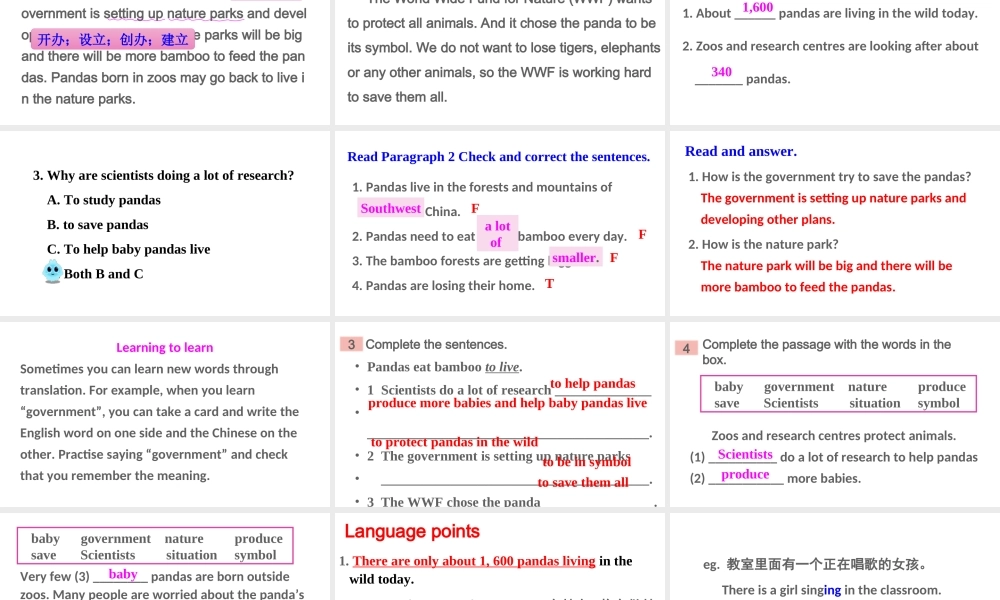Viewport: 1000px width, 600px height.
Task: Click the sentence 'There is a girl singing in the classroom.'
Action: coord(831,590)
